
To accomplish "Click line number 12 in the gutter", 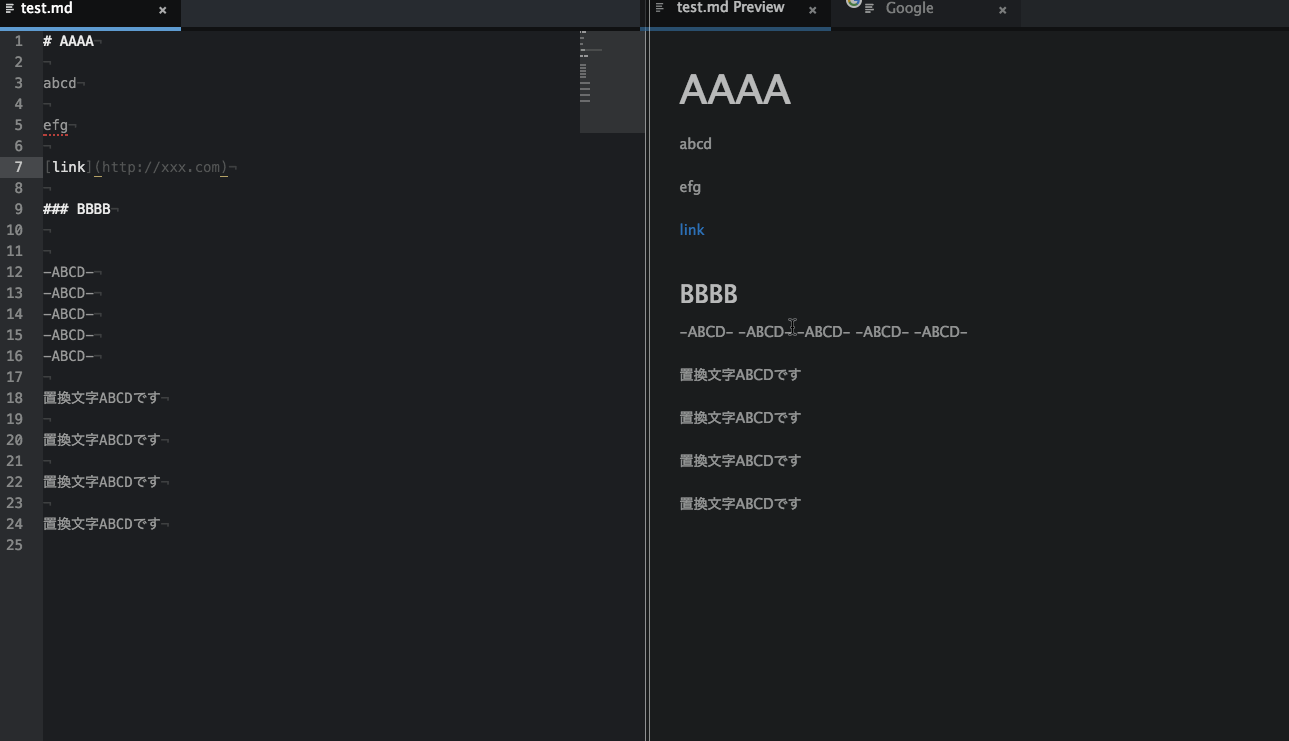I will [x=15, y=272].
